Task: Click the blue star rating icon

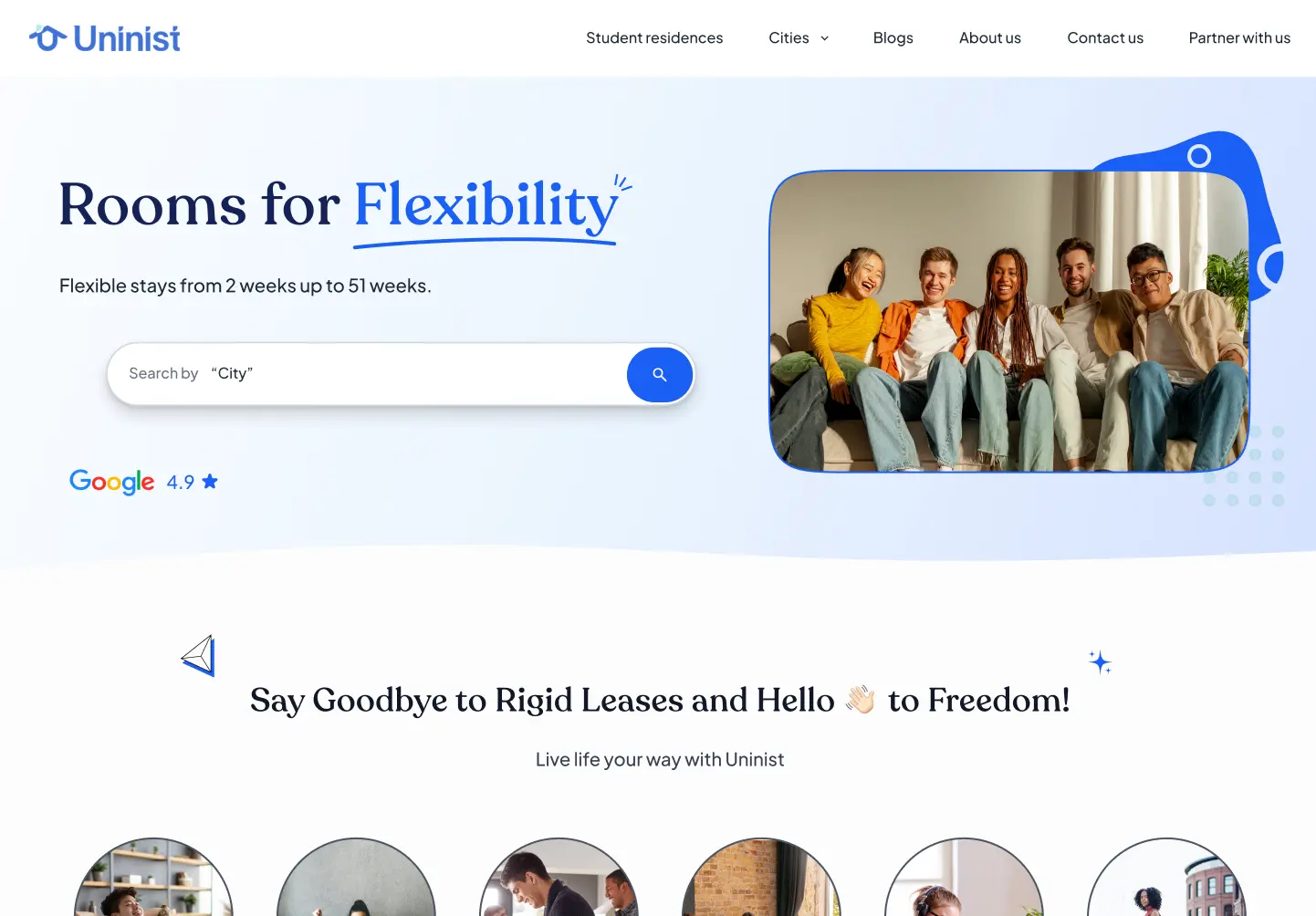Action: click(x=210, y=481)
